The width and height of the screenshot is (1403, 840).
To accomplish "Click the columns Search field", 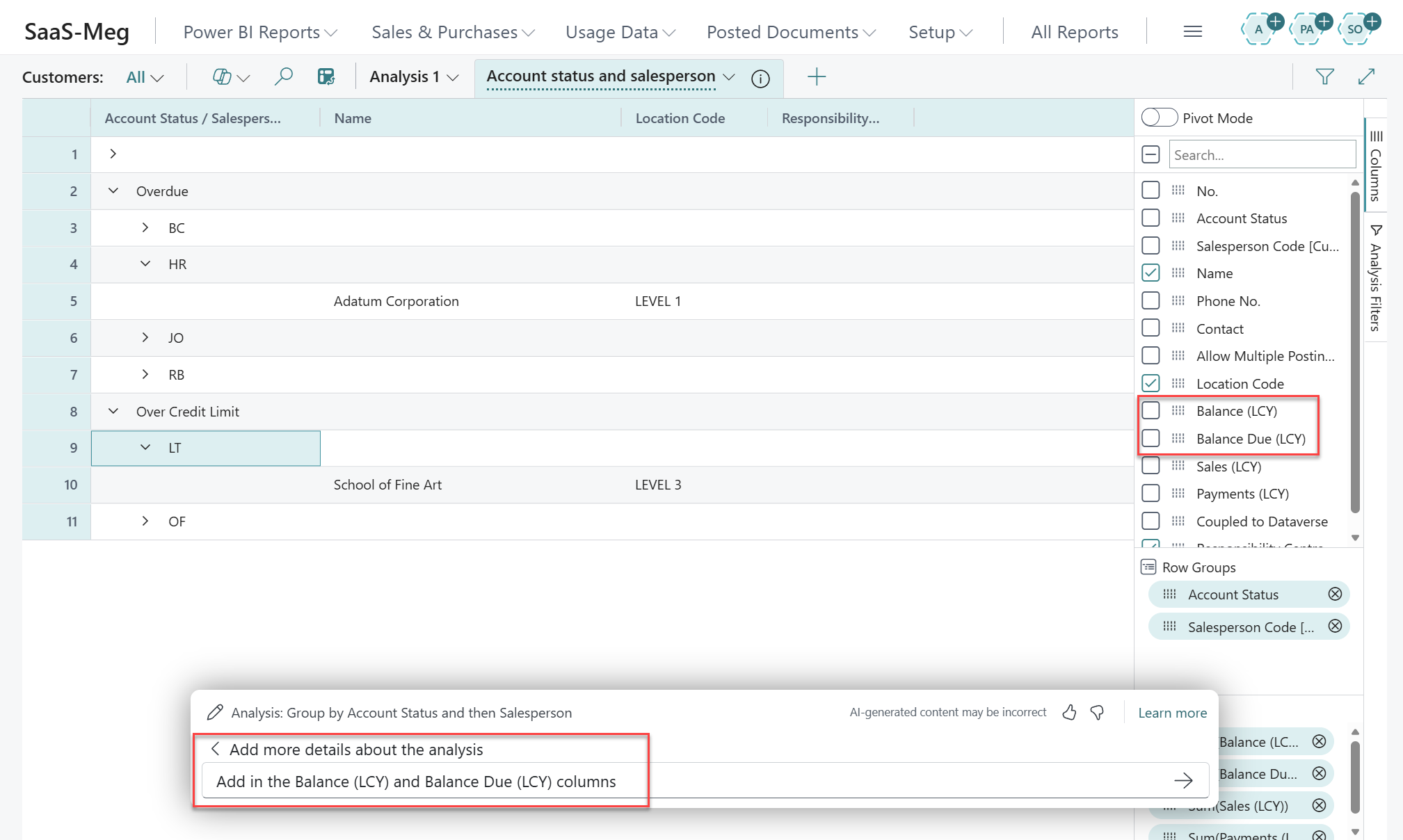I will point(1262,154).
